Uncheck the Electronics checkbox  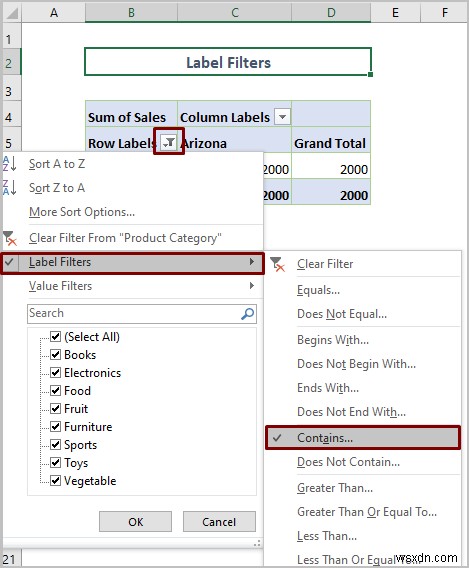coord(55,372)
